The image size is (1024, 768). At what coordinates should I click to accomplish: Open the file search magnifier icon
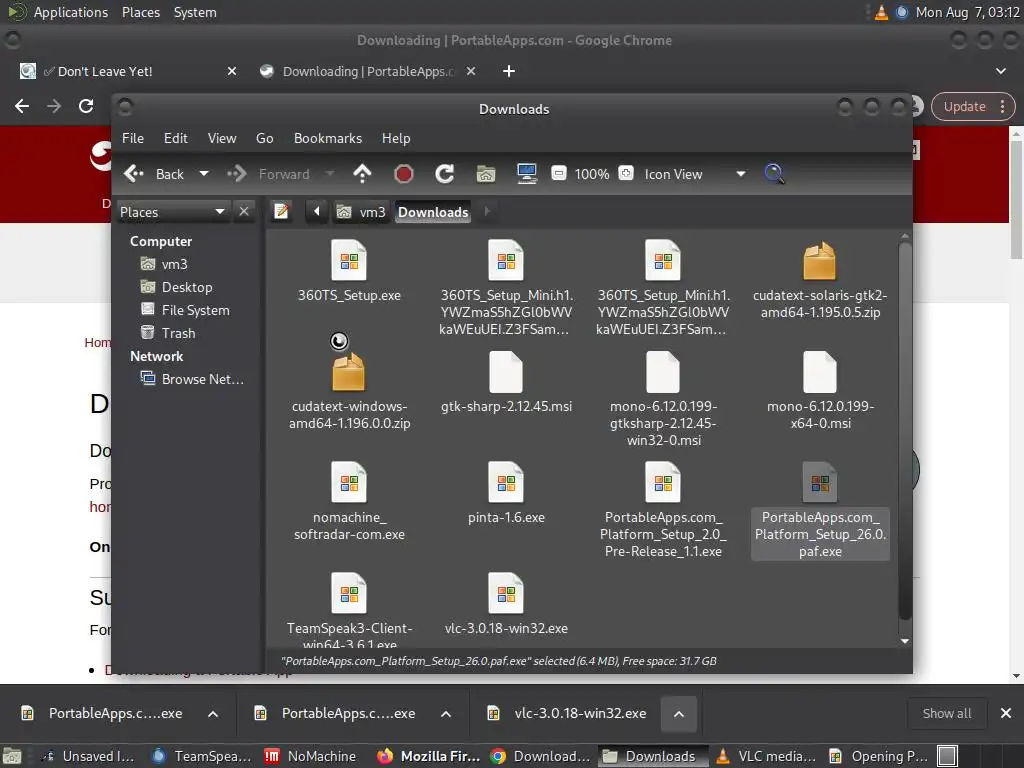tap(774, 174)
